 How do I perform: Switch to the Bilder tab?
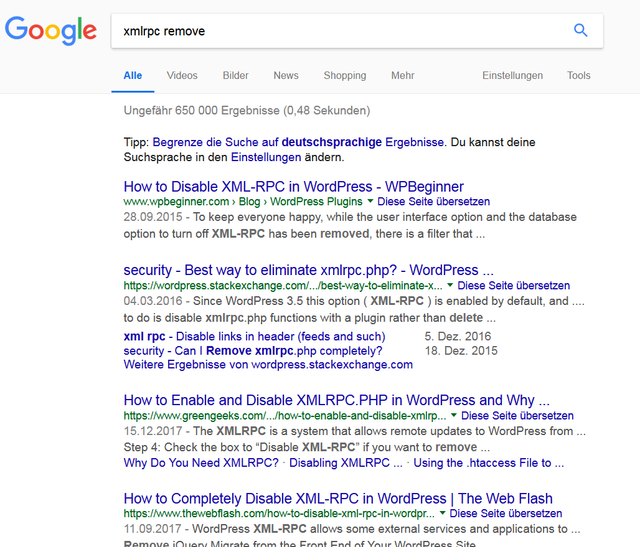[x=236, y=76]
